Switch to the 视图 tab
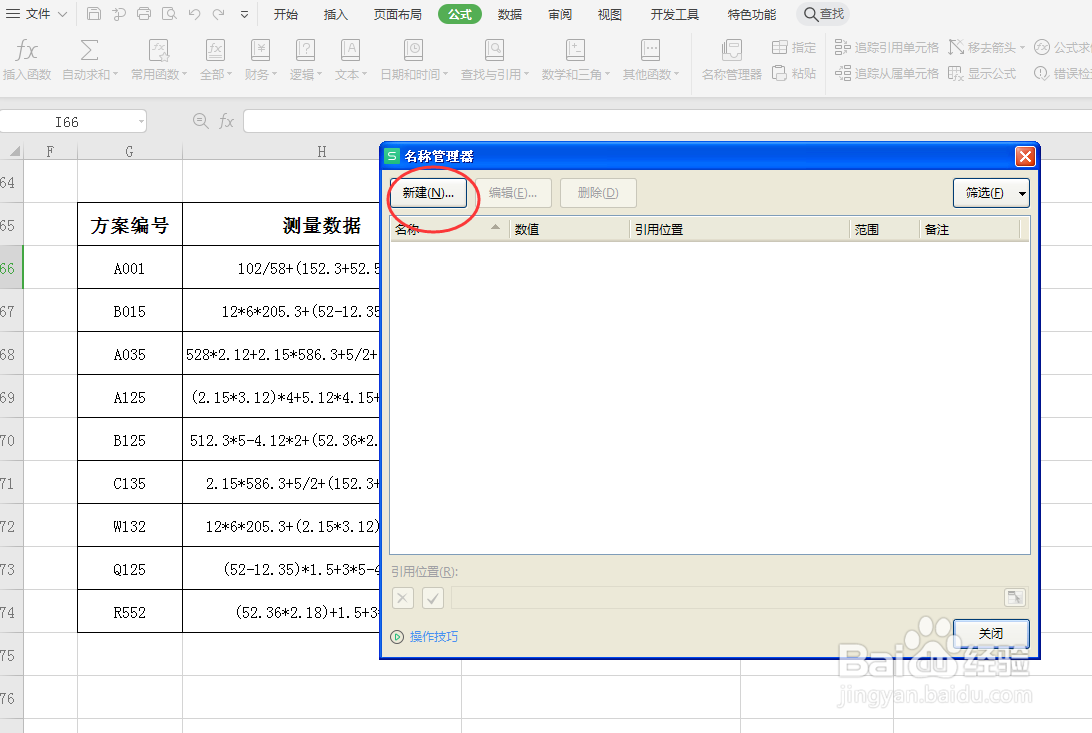This screenshot has height=733, width=1092. pos(610,14)
